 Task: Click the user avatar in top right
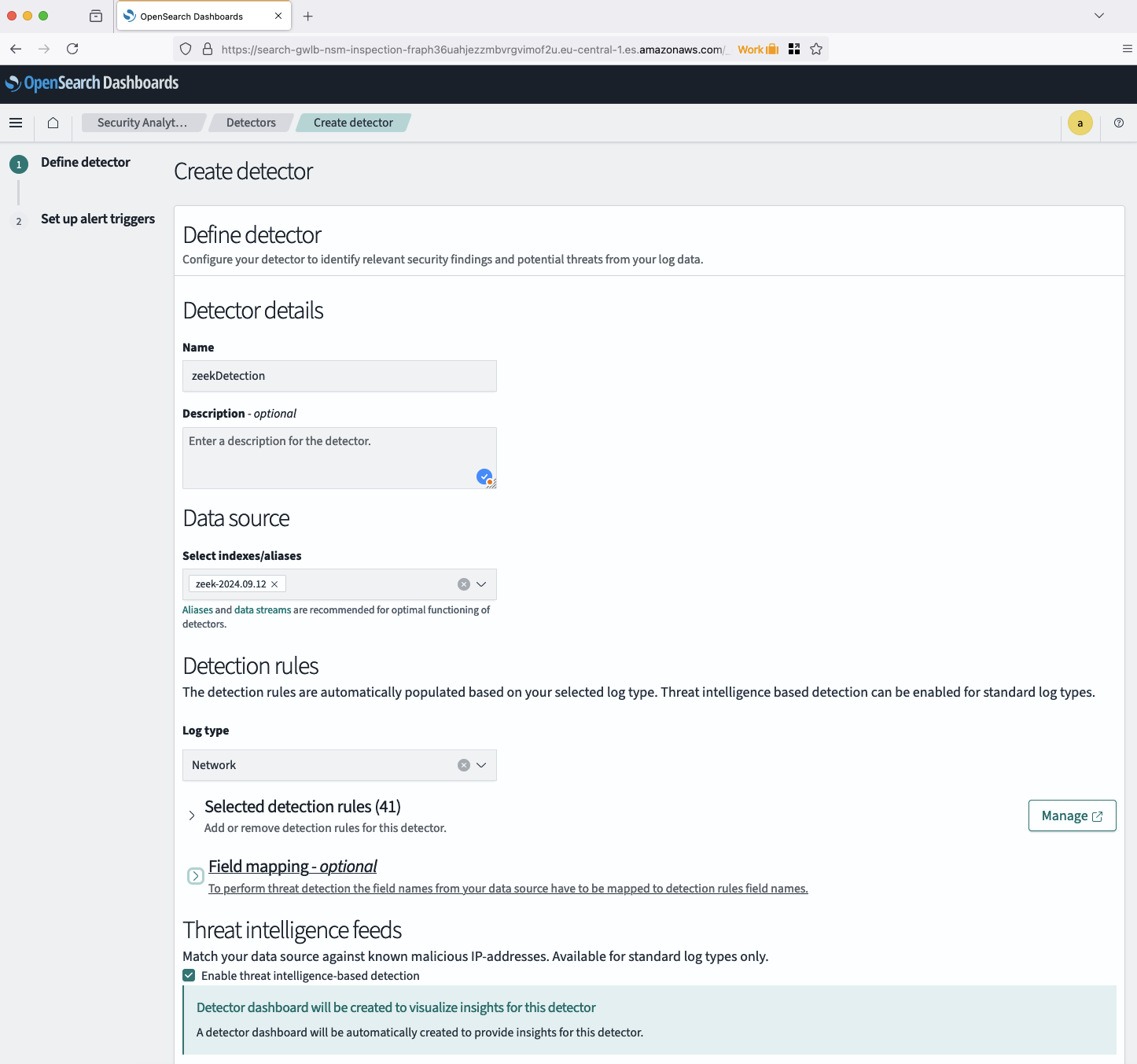[1080, 123]
